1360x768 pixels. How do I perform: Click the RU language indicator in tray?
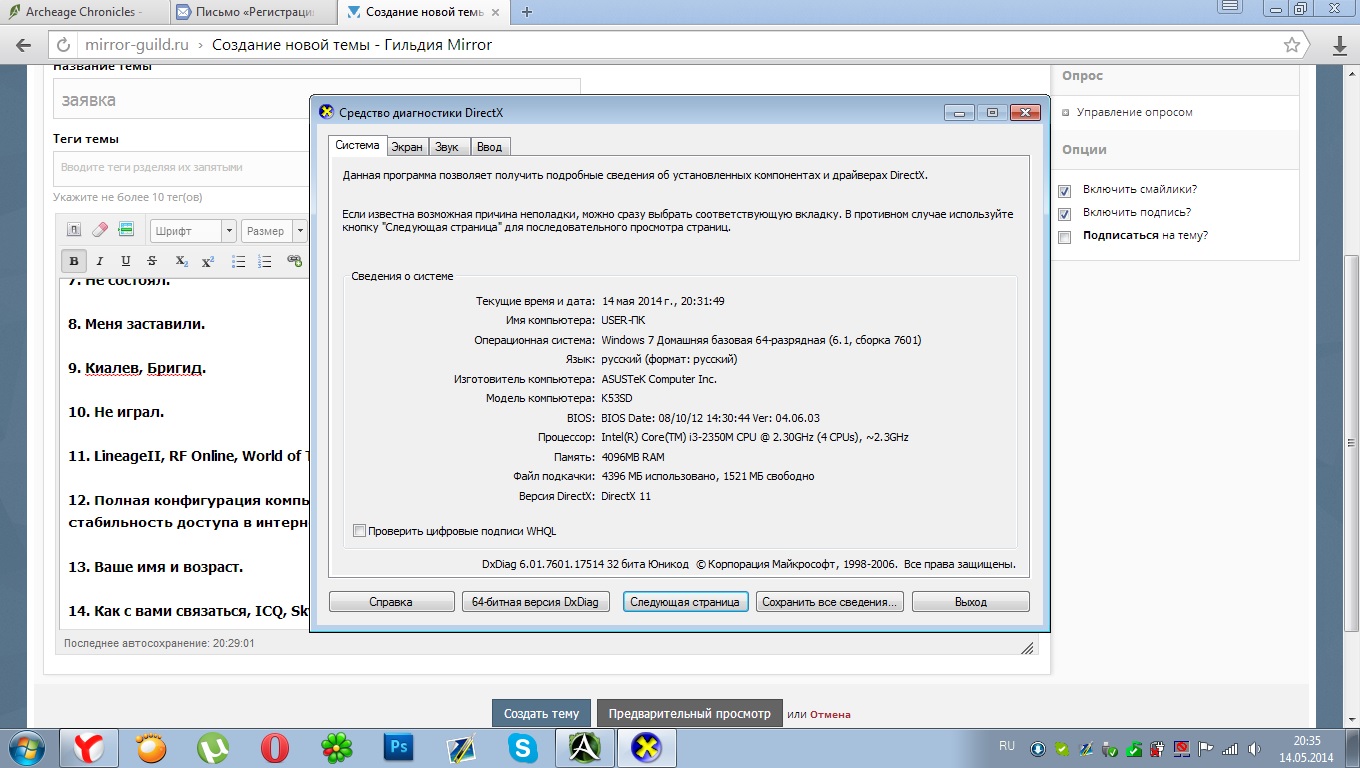[1007, 747]
